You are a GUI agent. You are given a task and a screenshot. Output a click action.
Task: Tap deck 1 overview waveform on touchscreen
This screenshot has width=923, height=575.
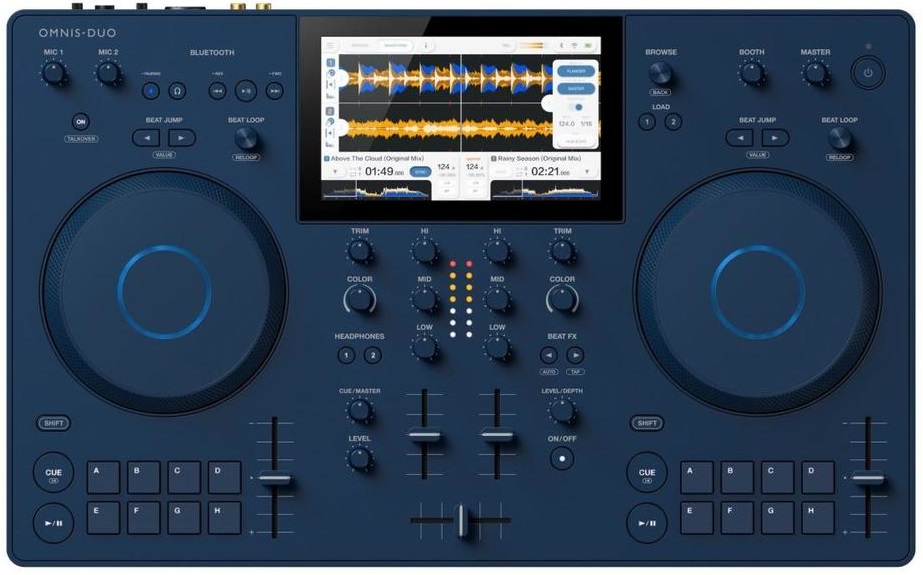pos(377,190)
